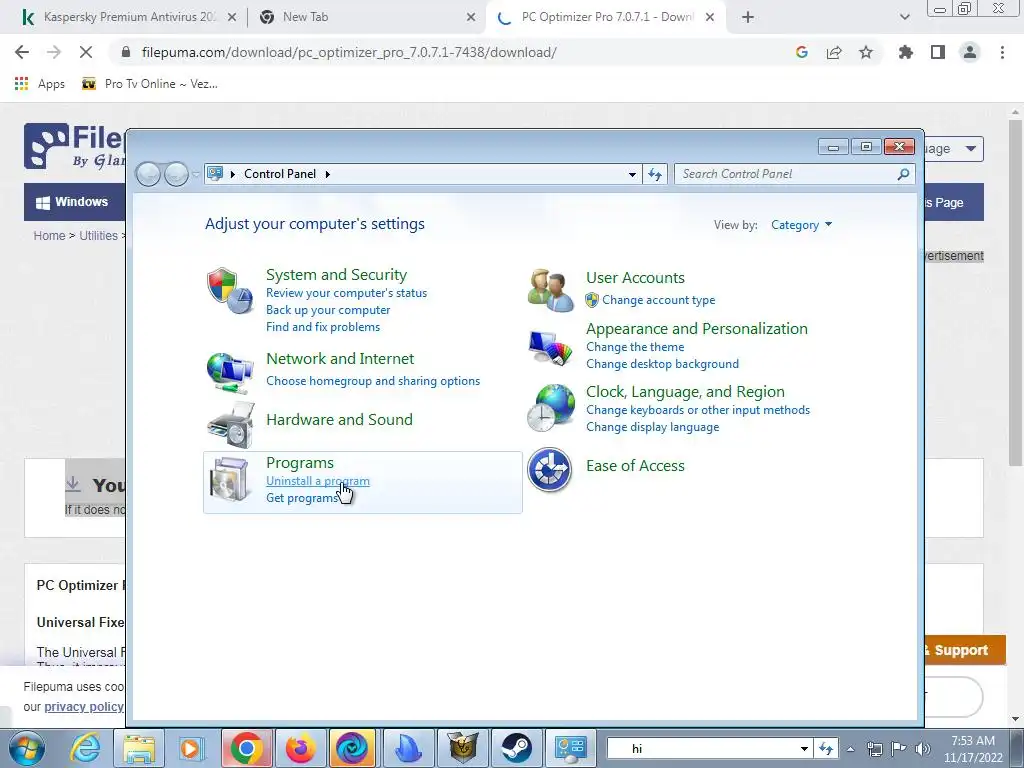The image size is (1024, 768).
Task: Click the Filepuma privacy policy link
Action: (84, 707)
